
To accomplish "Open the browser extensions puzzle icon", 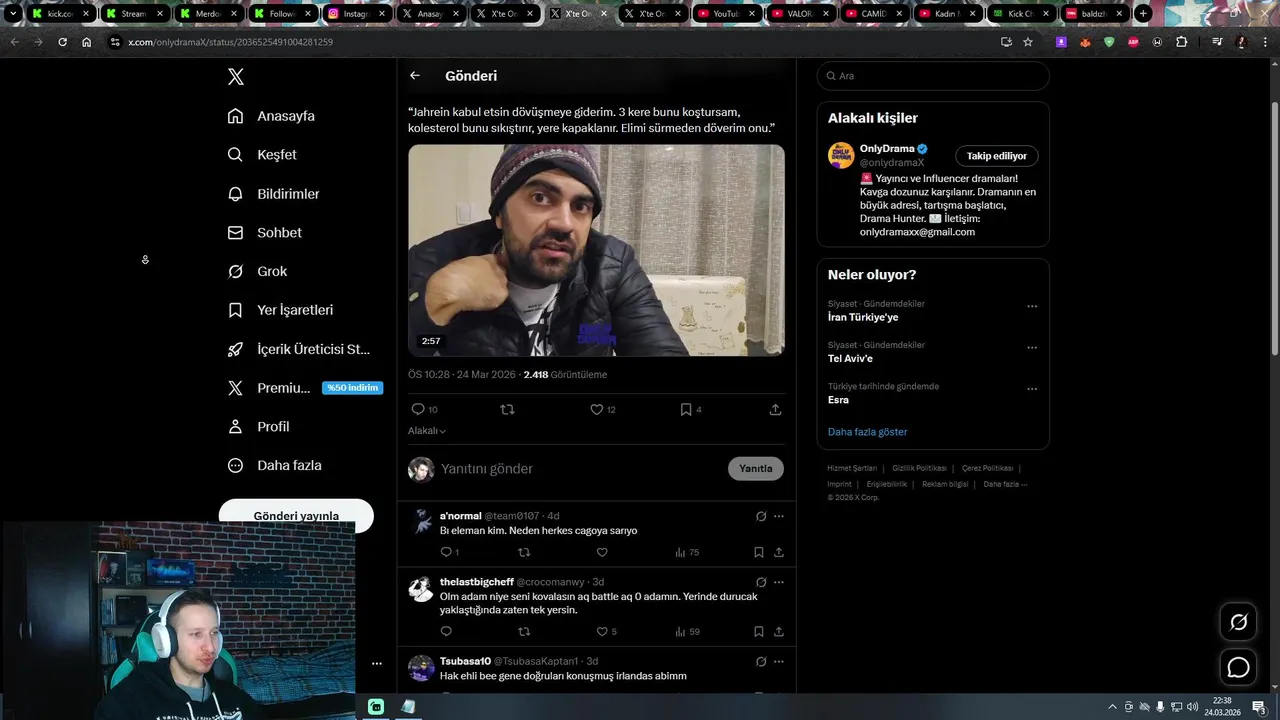I will click(1182, 42).
